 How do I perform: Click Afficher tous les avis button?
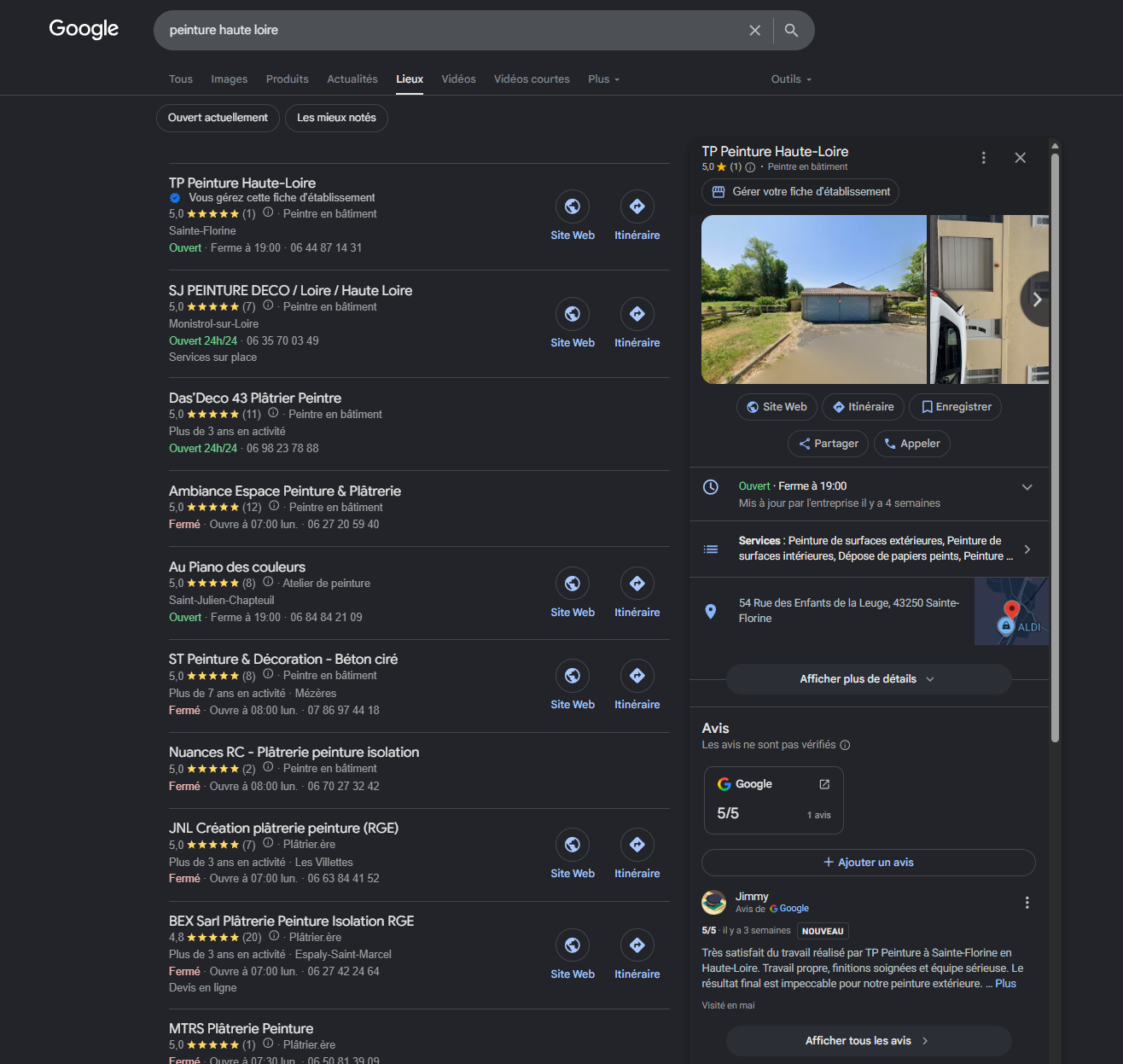click(x=869, y=1041)
